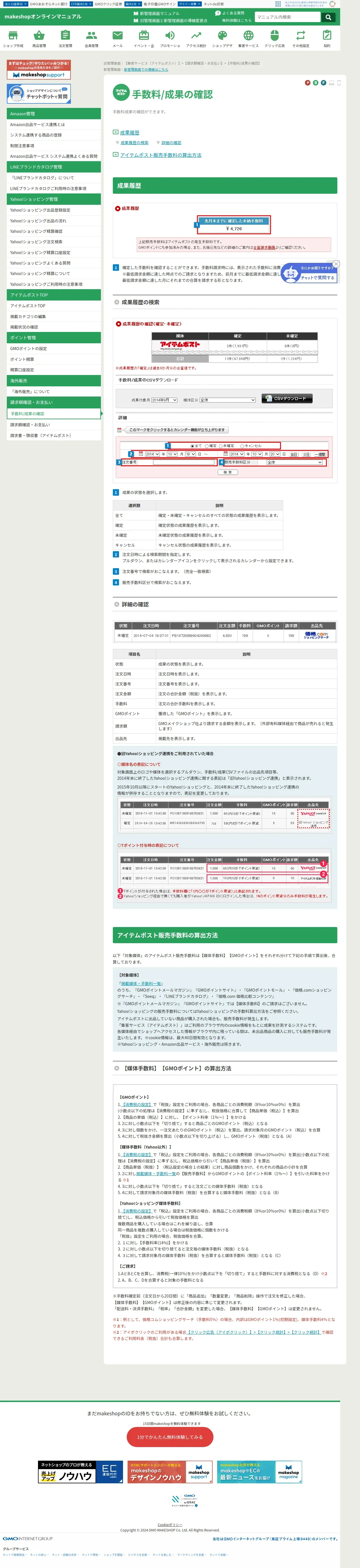The width and height of the screenshot is (360, 1568).
Task: Open the アクセス統計 chart icon
Action: coord(196,35)
